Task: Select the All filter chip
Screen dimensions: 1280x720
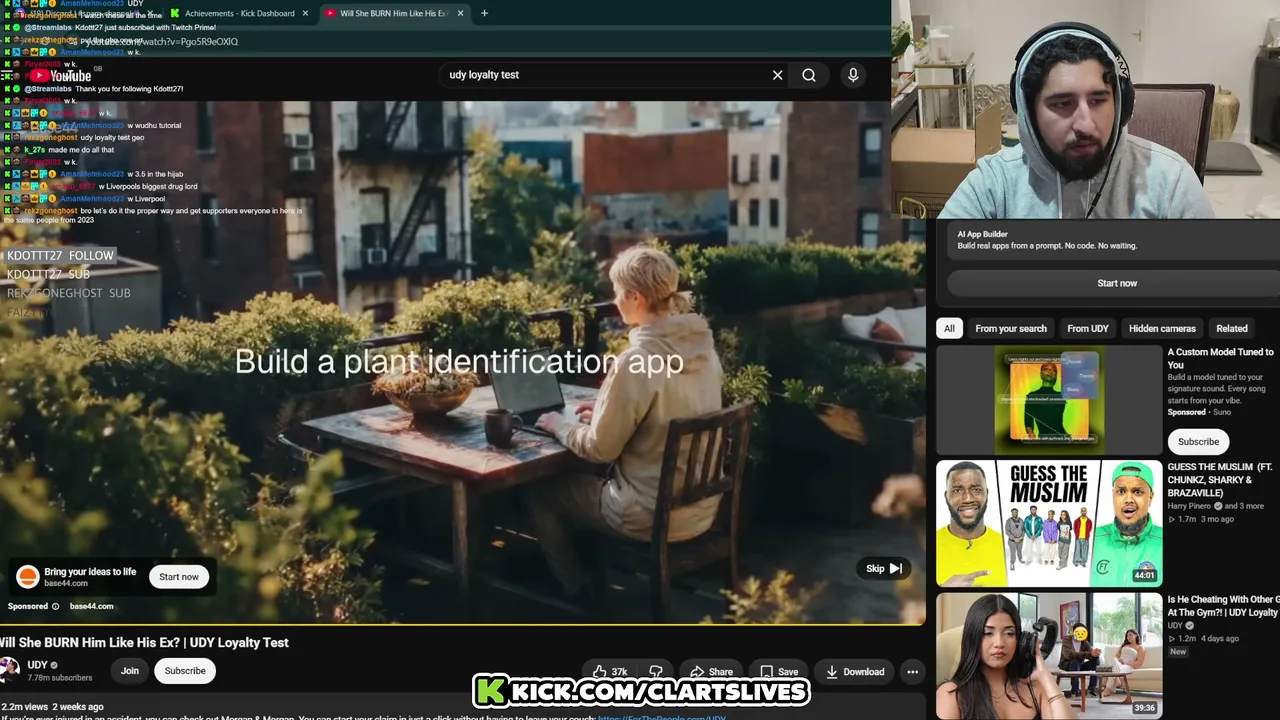Action: pos(949,328)
